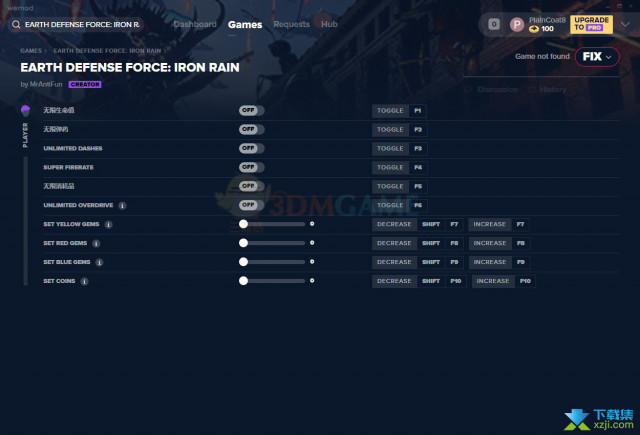Switch on Unlimited Overdrive
The height and width of the screenshot is (435, 640).
point(251,205)
